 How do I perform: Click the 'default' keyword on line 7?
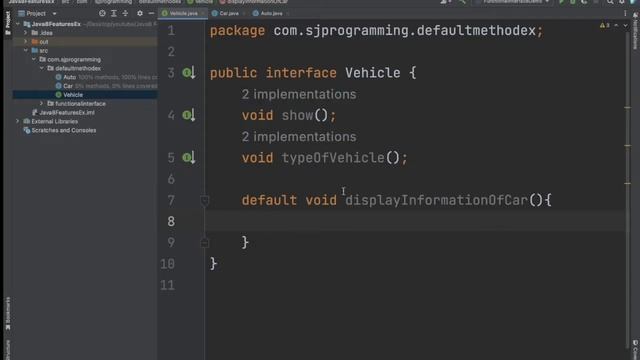point(269,200)
